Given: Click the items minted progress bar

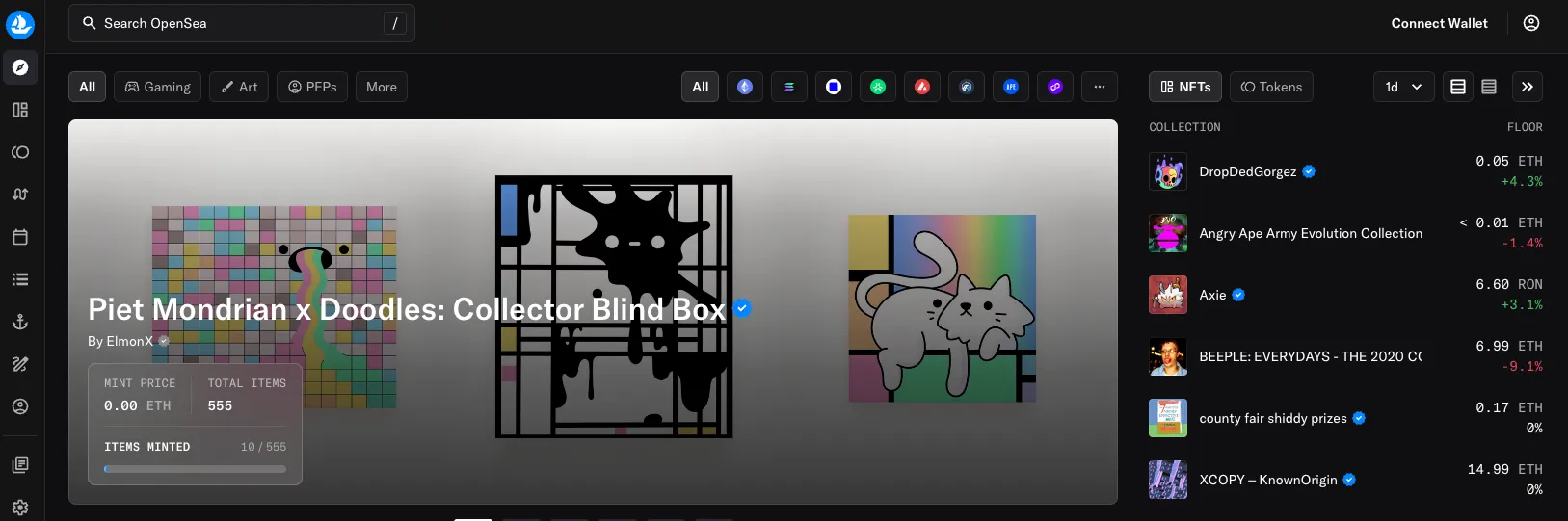Looking at the screenshot, I should (195, 469).
